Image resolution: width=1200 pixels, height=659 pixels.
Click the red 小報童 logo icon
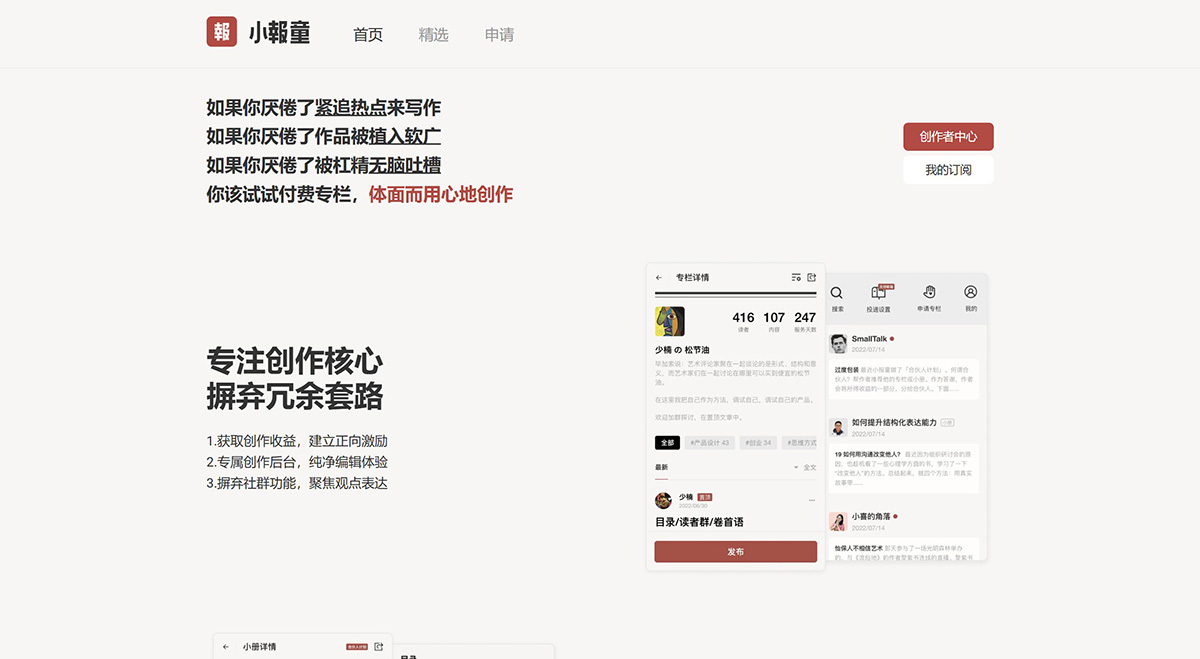click(221, 32)
